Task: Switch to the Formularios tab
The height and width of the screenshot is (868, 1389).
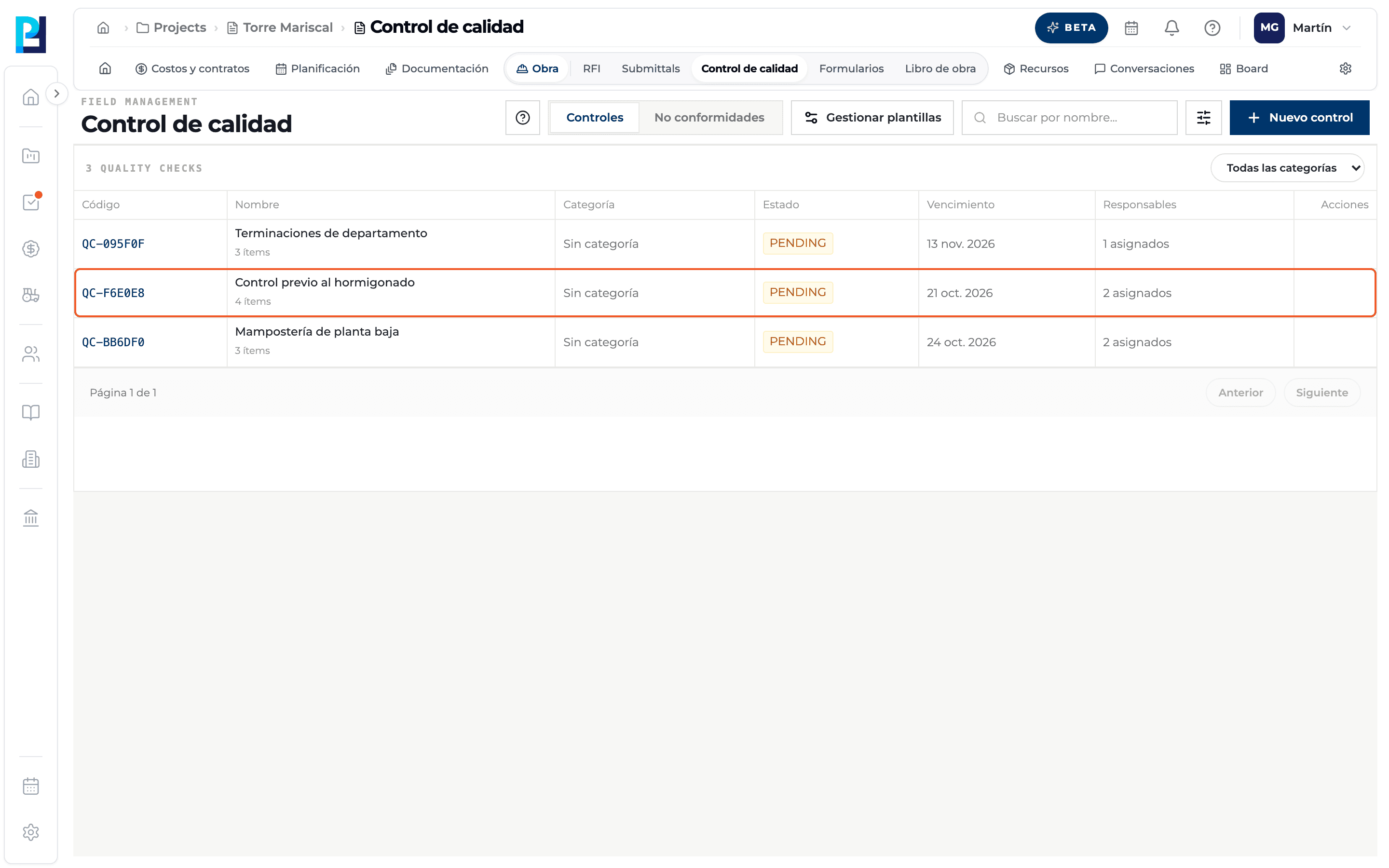Action: pos(851,69)
